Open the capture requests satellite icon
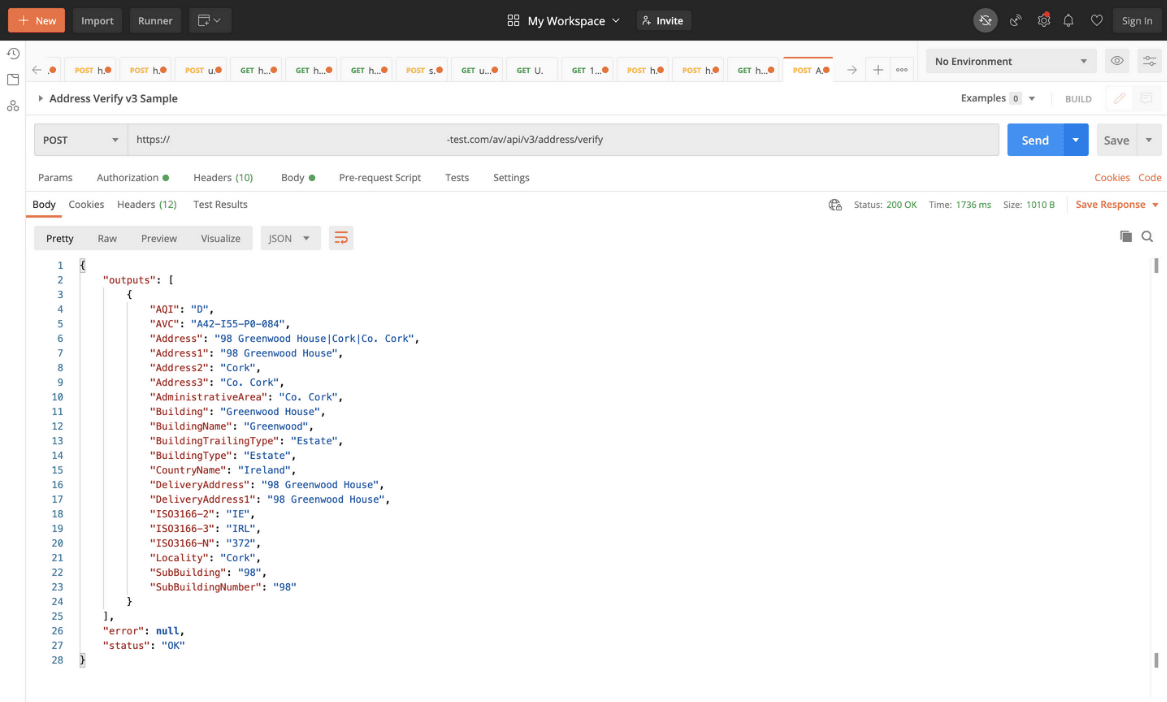Viewport: 1167px width, 702px height. pyautogui.click(x=1015, y=21)
